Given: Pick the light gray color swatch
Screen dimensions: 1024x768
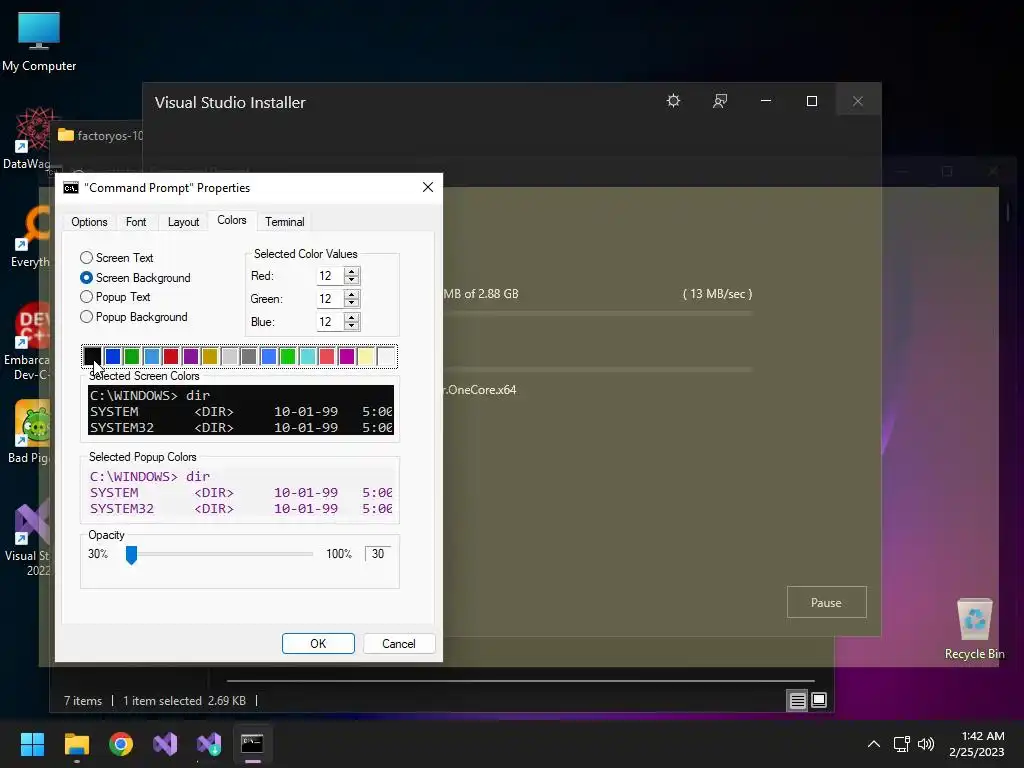Looking at the screenshot, I should pos(229,356).
